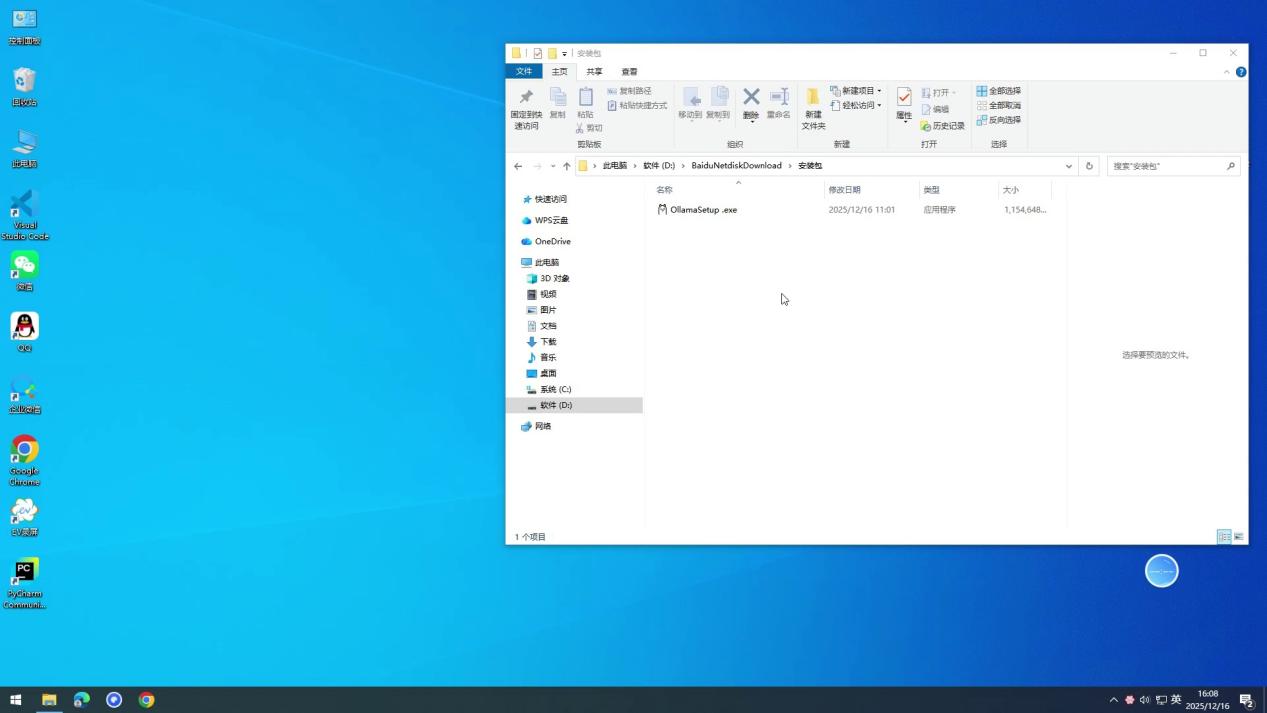Screen dimensions: 1267x713
Task: Open Google Chrome from the taskbar
Action: [146, 700]
